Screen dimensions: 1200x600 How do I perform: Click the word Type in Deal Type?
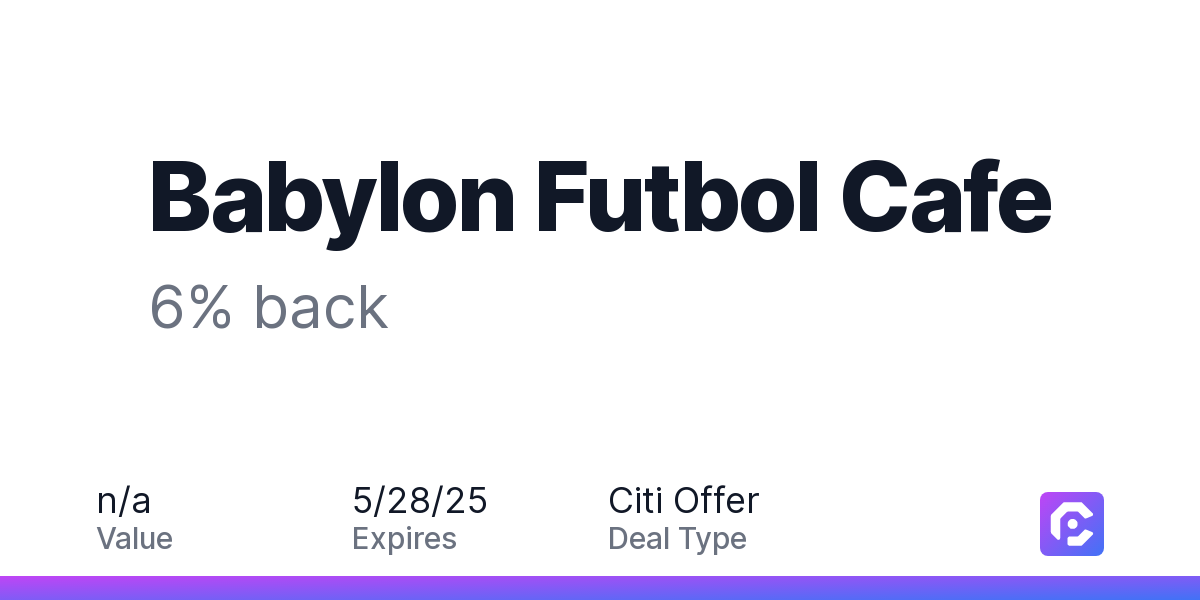point(711,541)
